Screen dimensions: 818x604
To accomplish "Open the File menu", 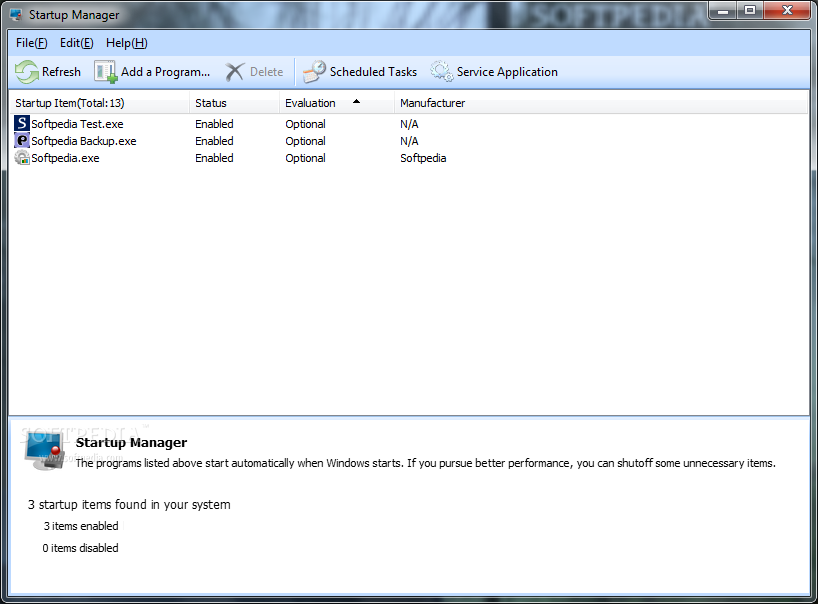I will point(31,43).
